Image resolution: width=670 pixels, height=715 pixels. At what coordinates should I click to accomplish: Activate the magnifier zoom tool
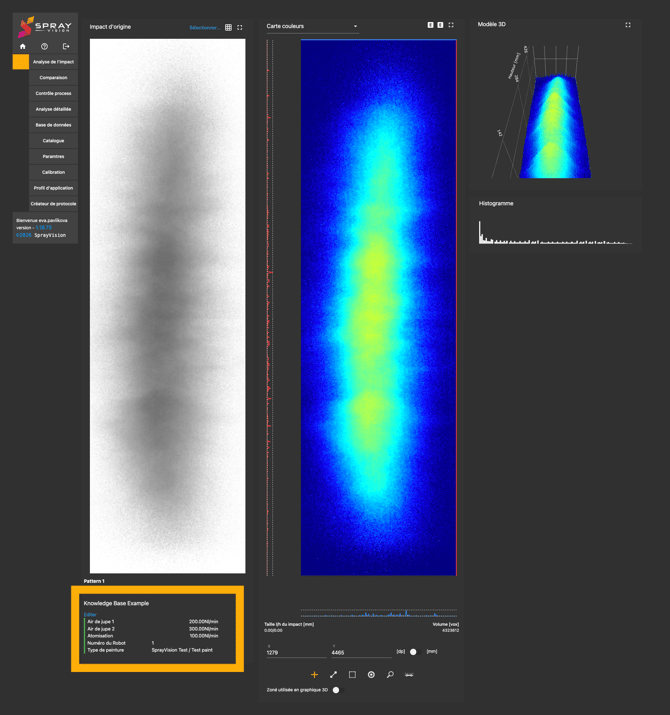coord(390,675)
